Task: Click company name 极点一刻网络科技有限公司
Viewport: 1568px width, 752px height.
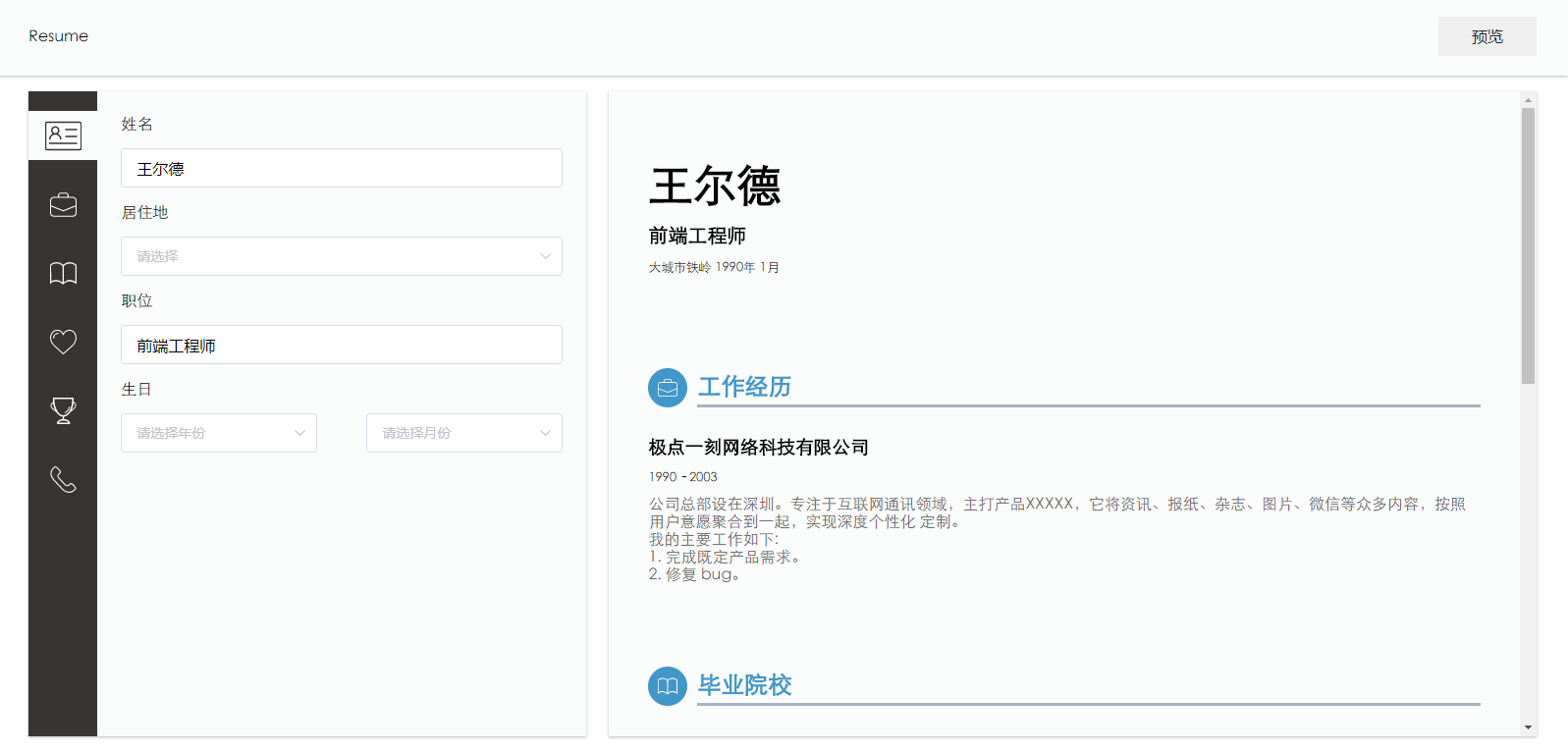Action: pos(758,448)
